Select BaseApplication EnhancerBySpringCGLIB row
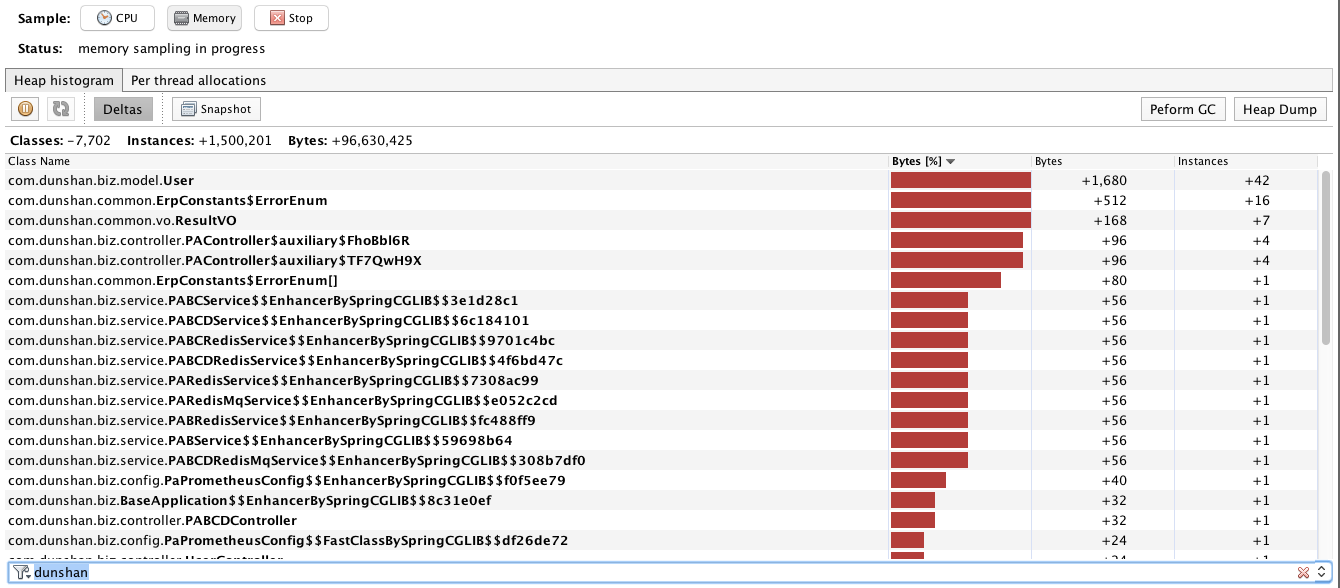This screenshot has height=588, width=1340. [662, 500]
